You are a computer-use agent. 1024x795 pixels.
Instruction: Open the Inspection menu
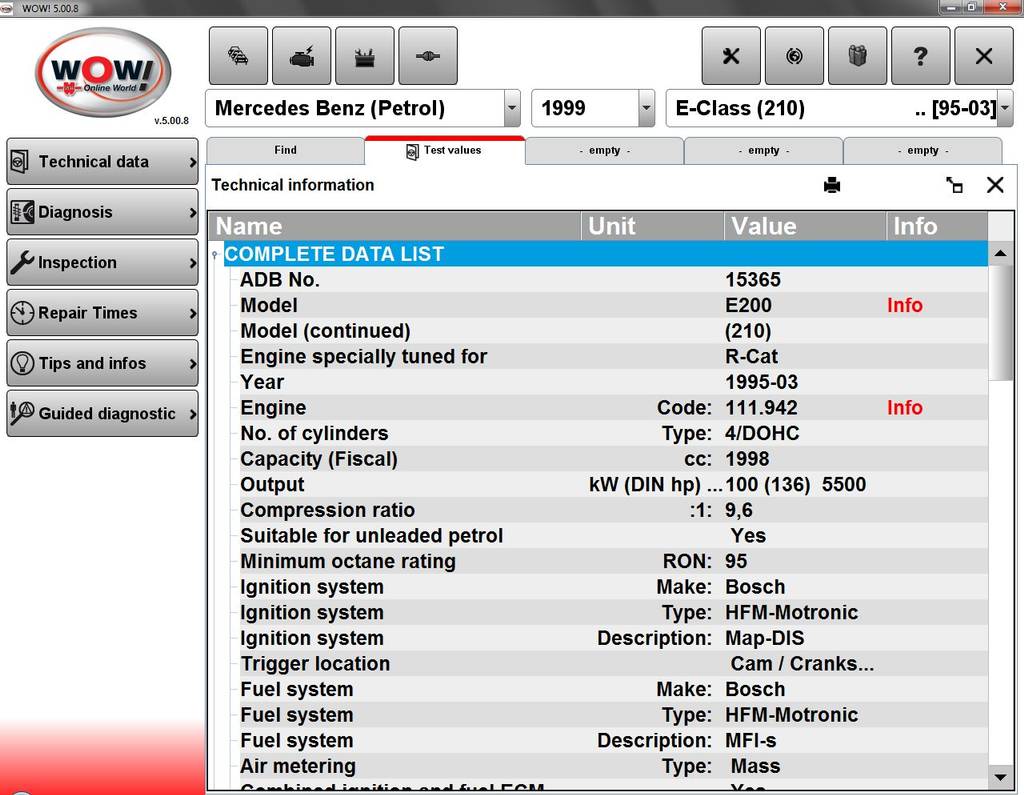tap(103, 262)
